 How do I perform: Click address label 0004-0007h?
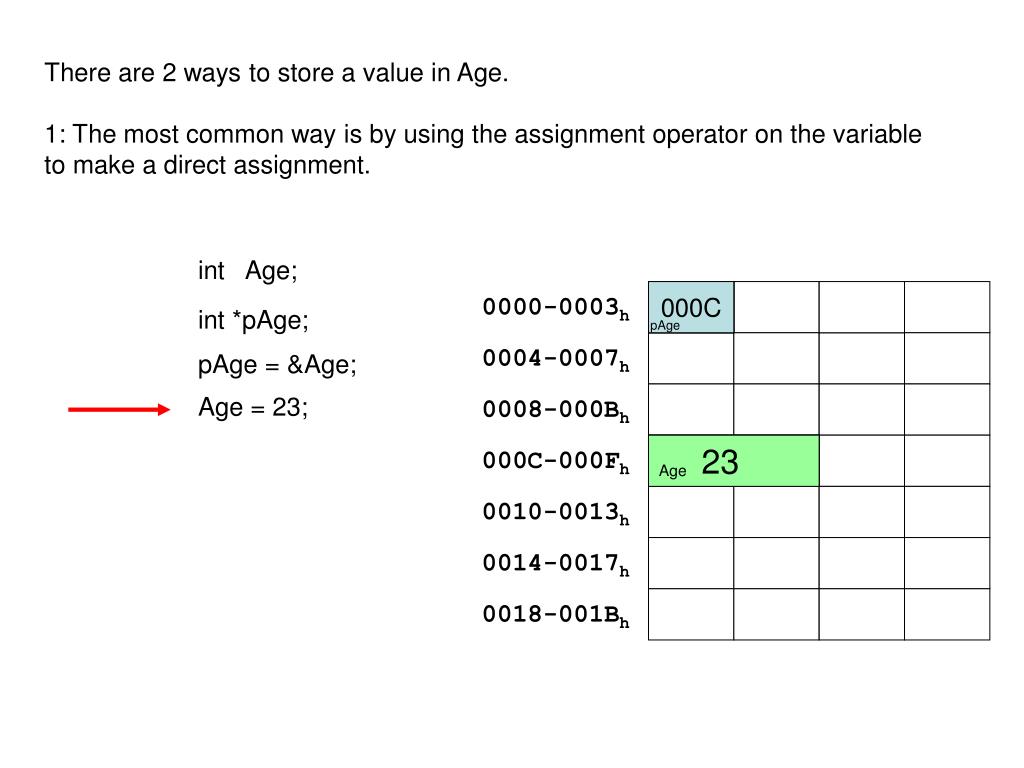(x=556, y=359)
